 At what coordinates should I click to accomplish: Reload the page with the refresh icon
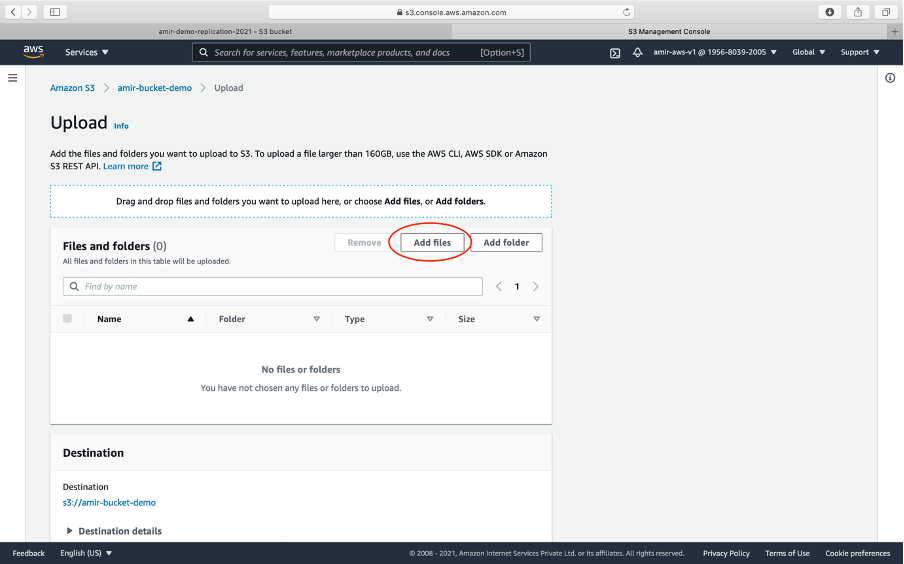[x=626, y=12]
